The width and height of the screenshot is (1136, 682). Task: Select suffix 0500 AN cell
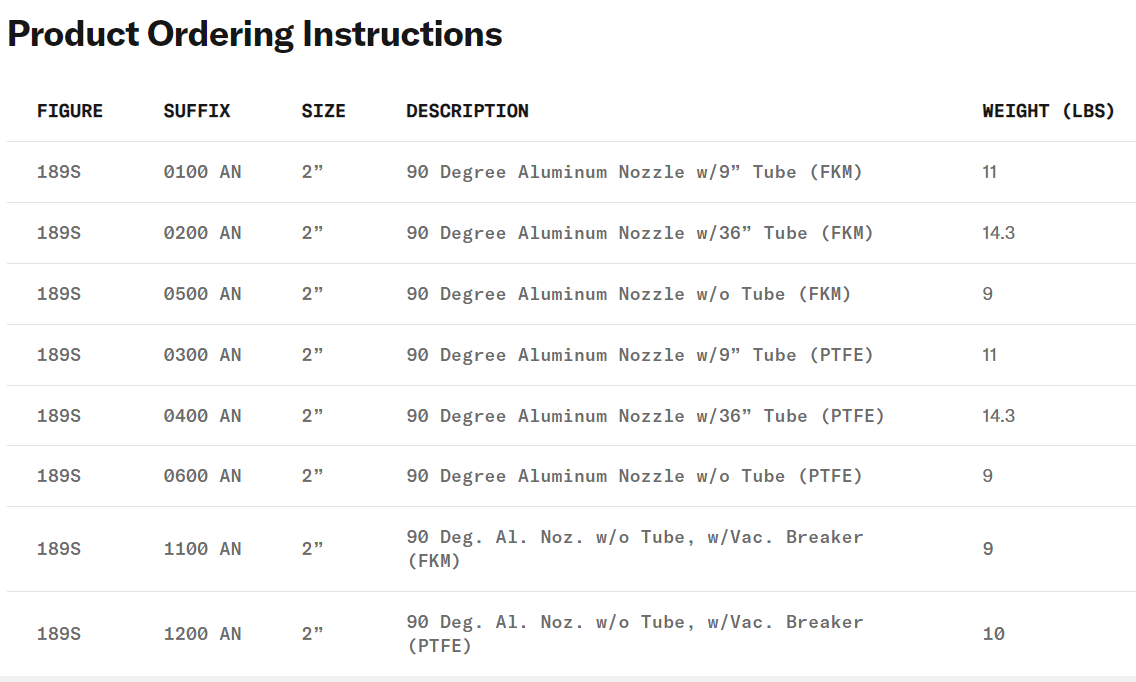(202, 294)
